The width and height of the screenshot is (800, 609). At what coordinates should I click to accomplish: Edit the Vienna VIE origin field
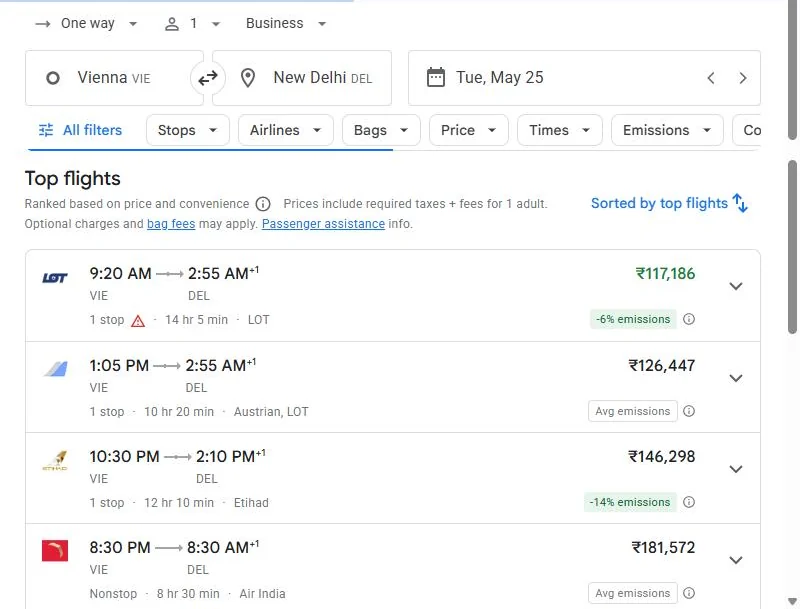pyautogui.click(x=114, y=78)
